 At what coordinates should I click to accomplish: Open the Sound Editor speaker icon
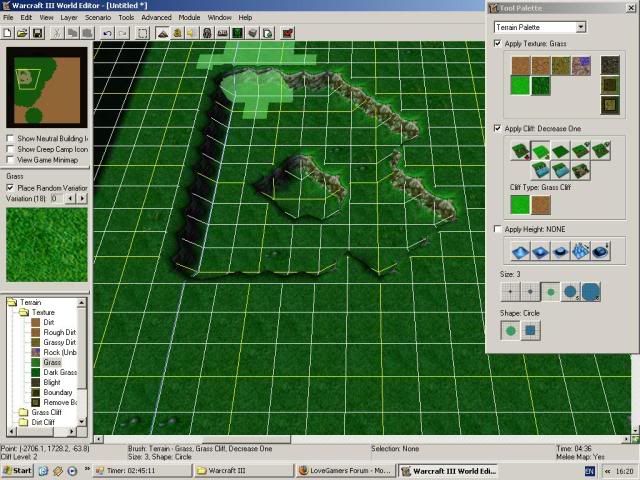[x=192, y=33]
